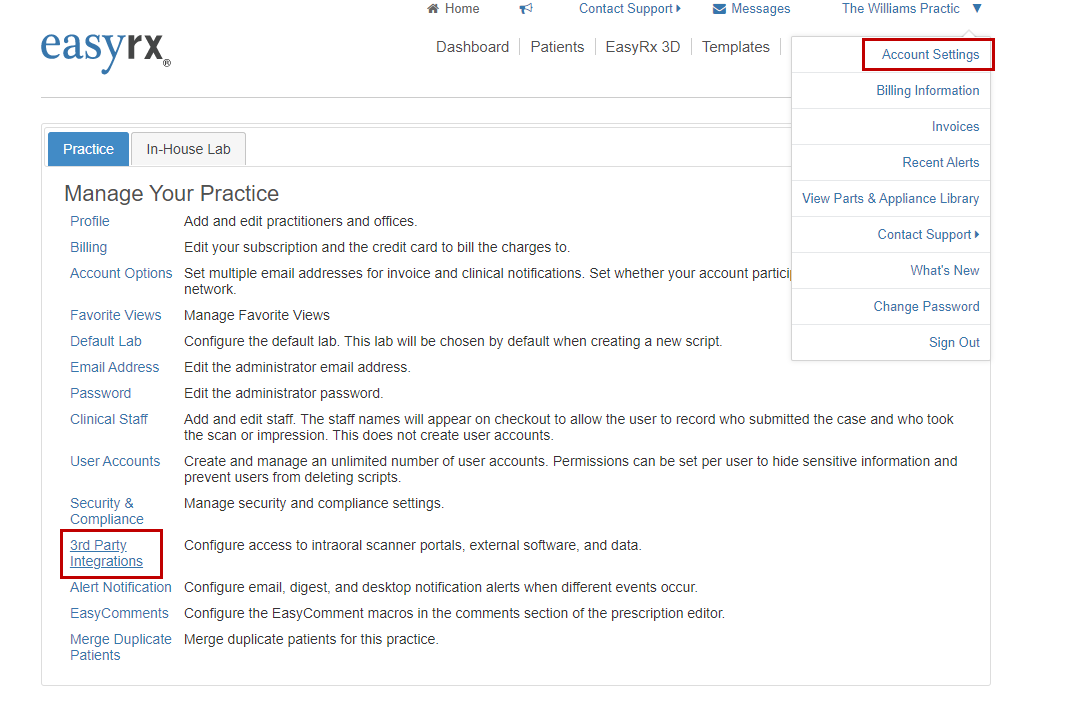Click the Account Options link
This screenshot has height=704, width=1068.
121,273
